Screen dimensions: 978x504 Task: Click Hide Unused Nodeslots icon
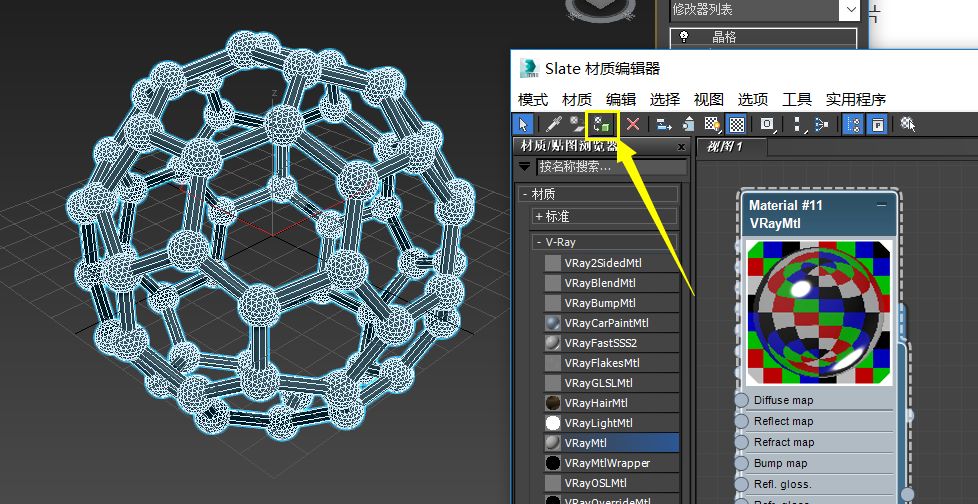pyautogui.click(x=689, y=124)
